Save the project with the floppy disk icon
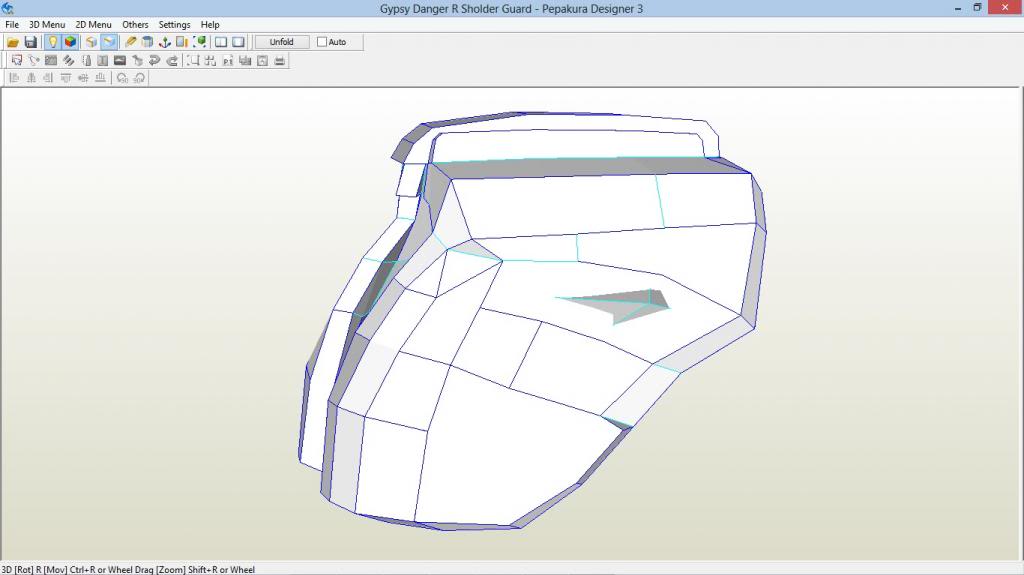 30,42
